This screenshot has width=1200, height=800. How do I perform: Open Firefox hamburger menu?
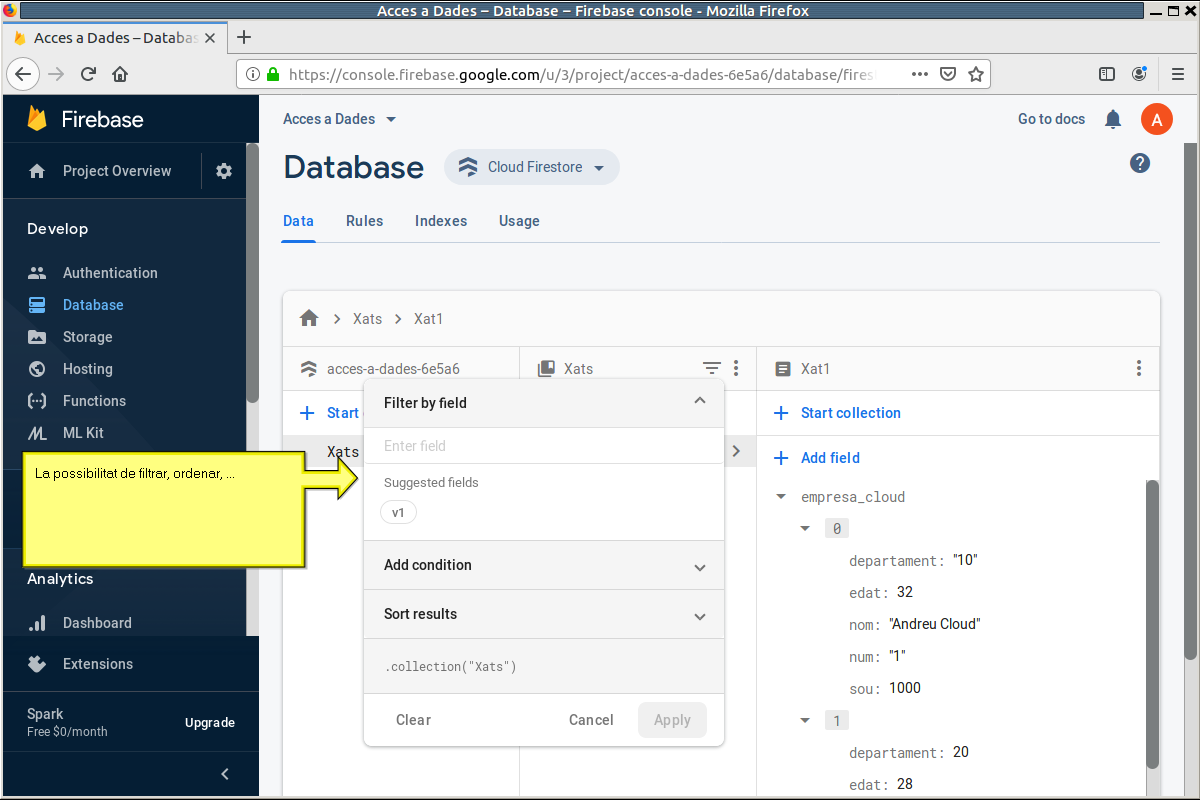tap(1178, 74)
